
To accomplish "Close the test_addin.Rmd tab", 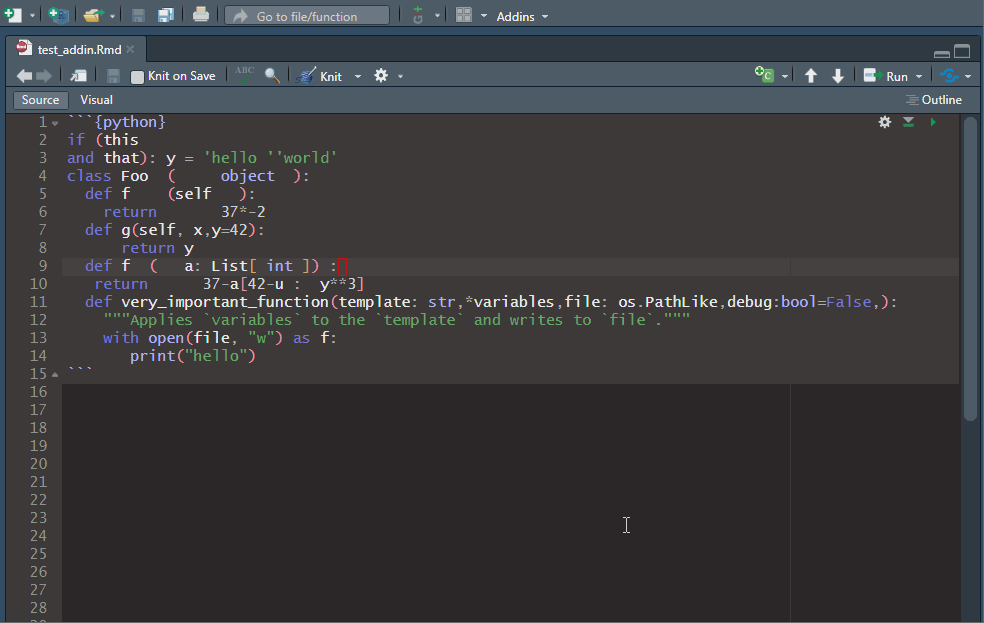I will tap(130, 49).
